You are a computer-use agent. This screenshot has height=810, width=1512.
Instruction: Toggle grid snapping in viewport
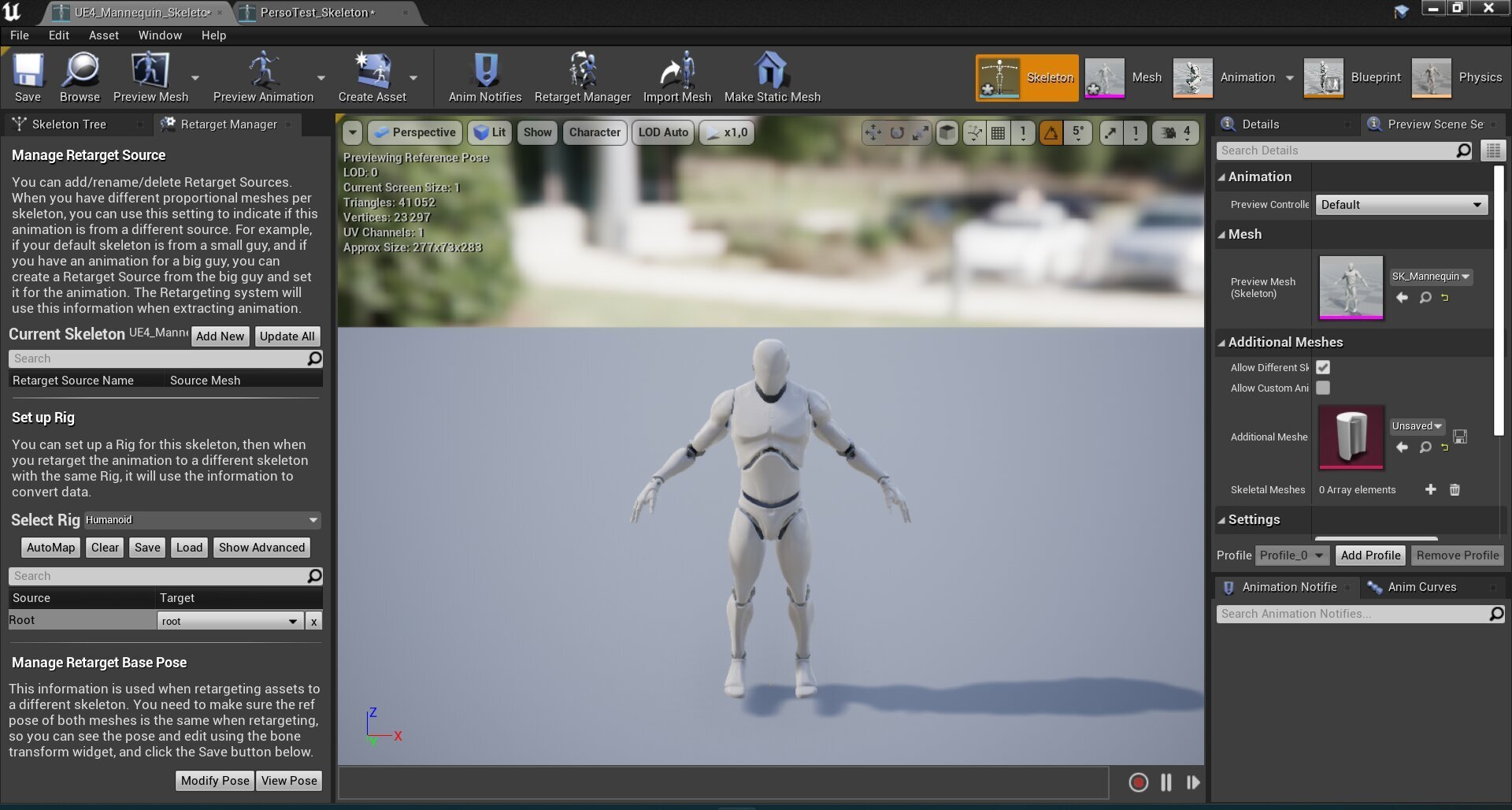[998, 132]
